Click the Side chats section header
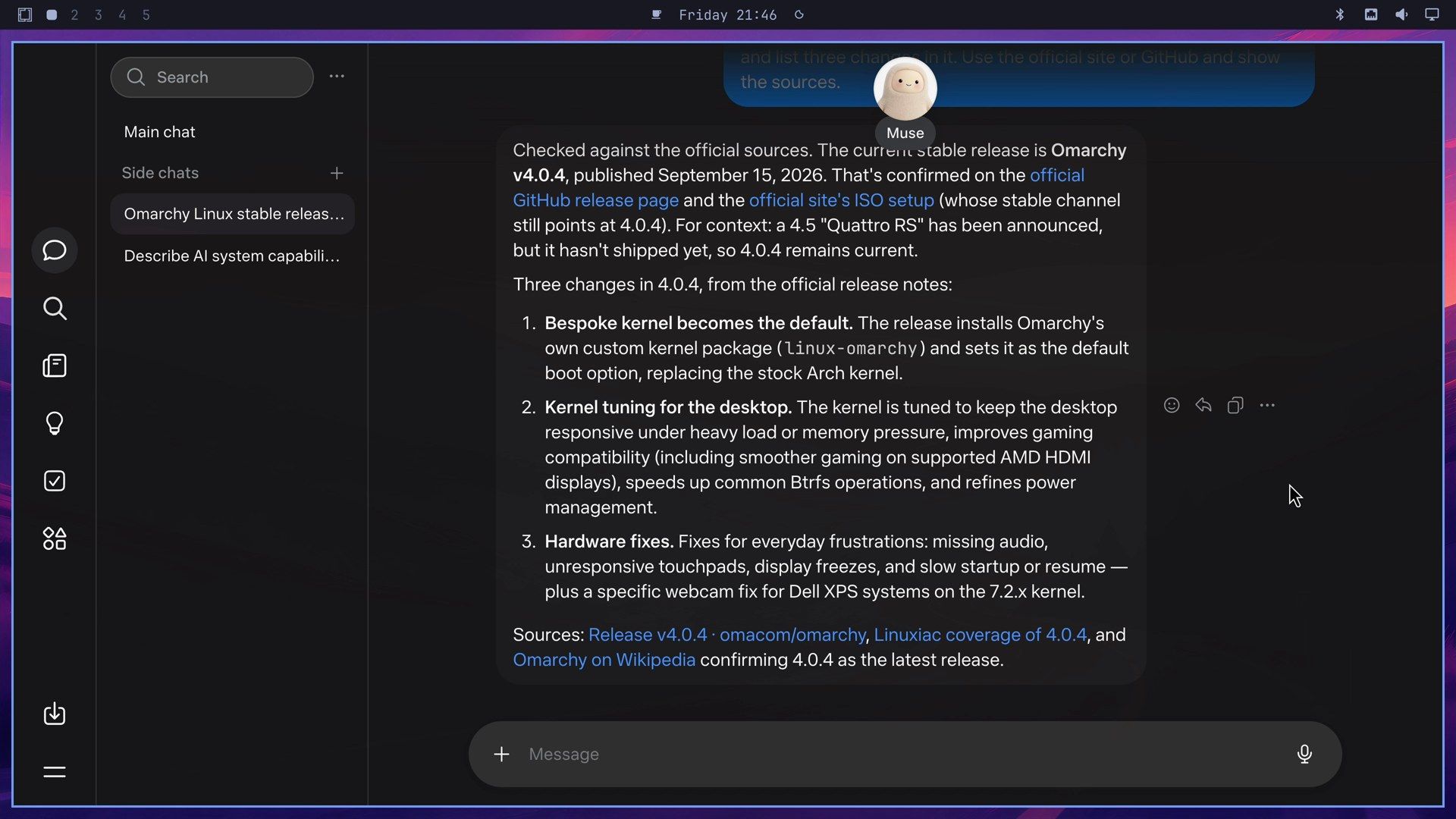The height and width of the screenshot is (819, 1456). click(160, 173)
